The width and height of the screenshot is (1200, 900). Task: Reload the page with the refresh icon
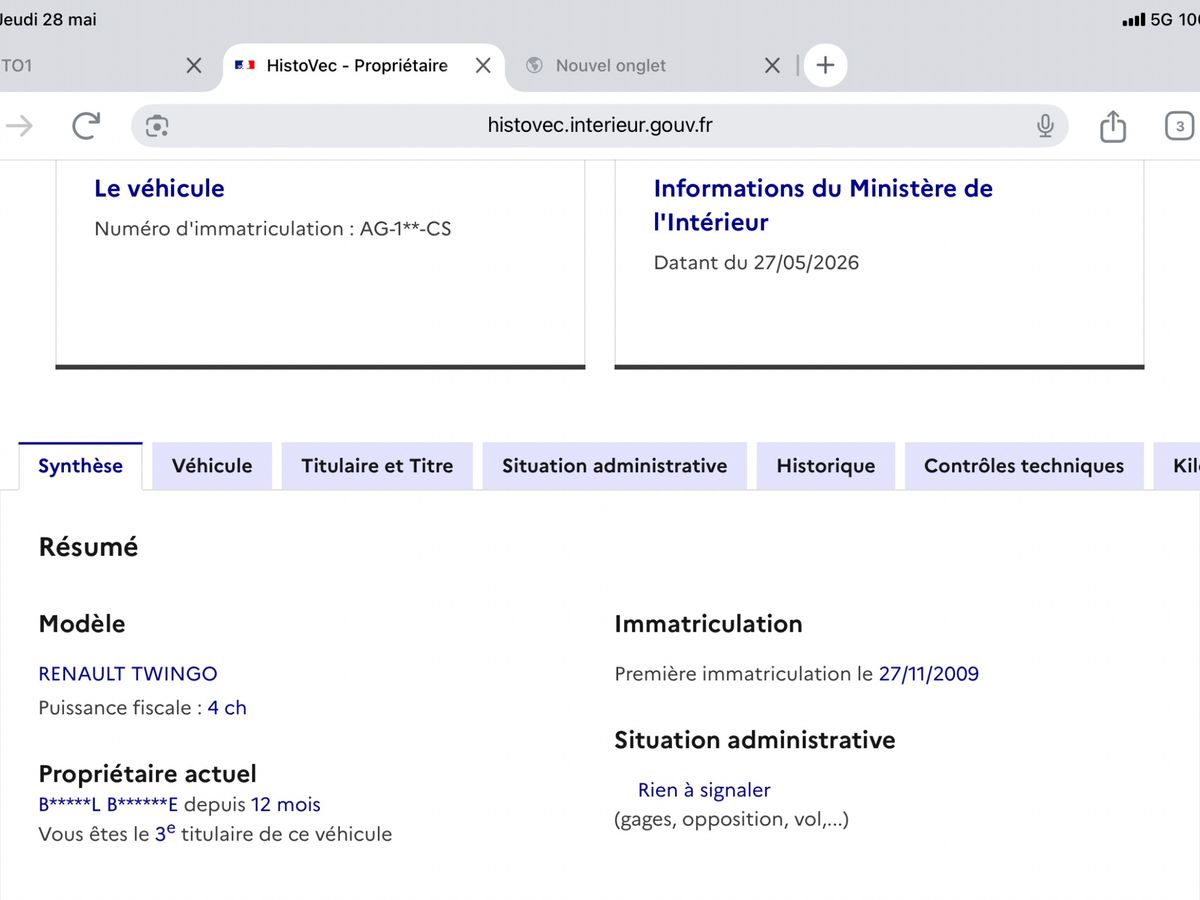(86, 125)
